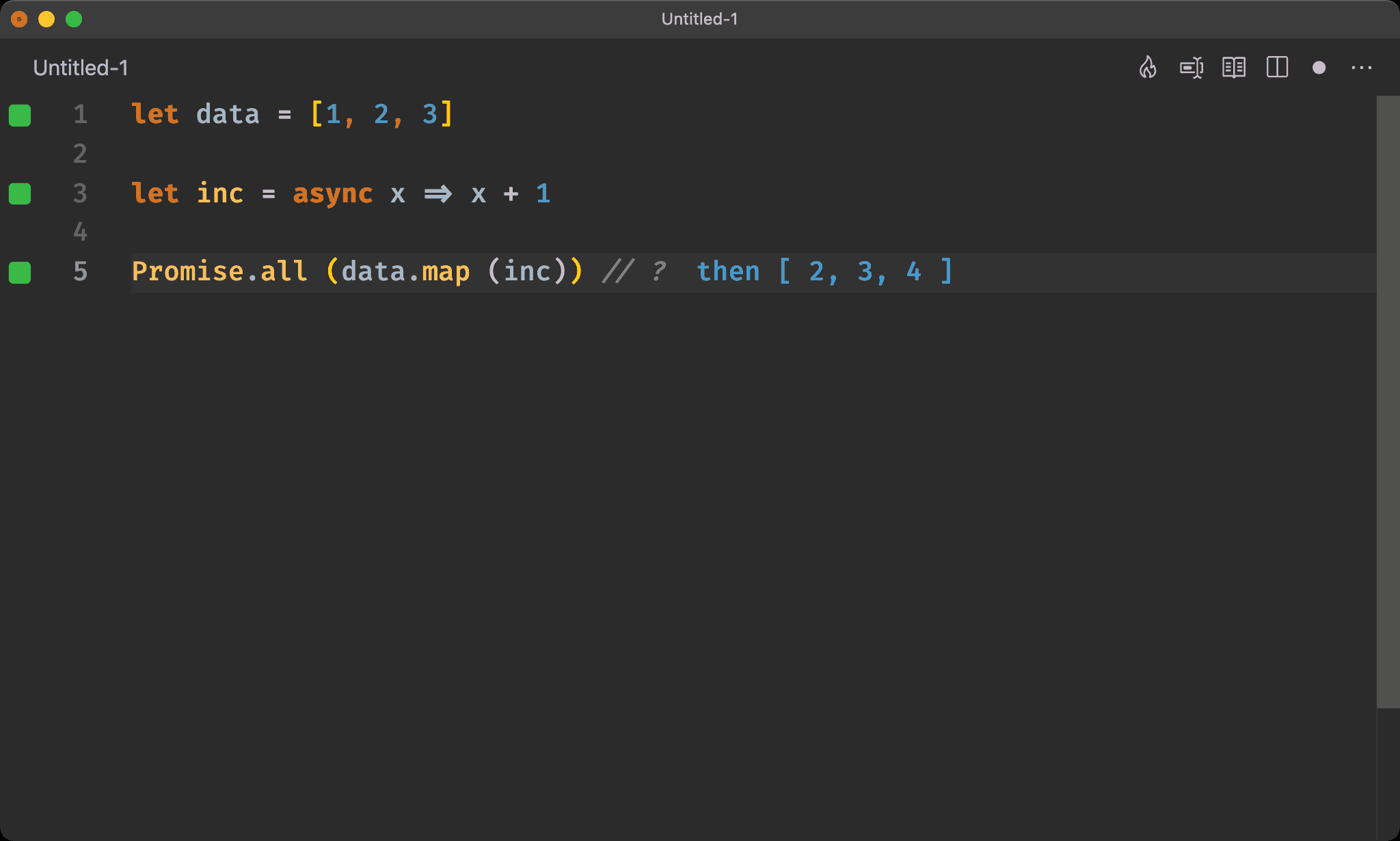1400x841 pixels.
Task: Click green coverage marker on line 3
Action: pos(20,194)
